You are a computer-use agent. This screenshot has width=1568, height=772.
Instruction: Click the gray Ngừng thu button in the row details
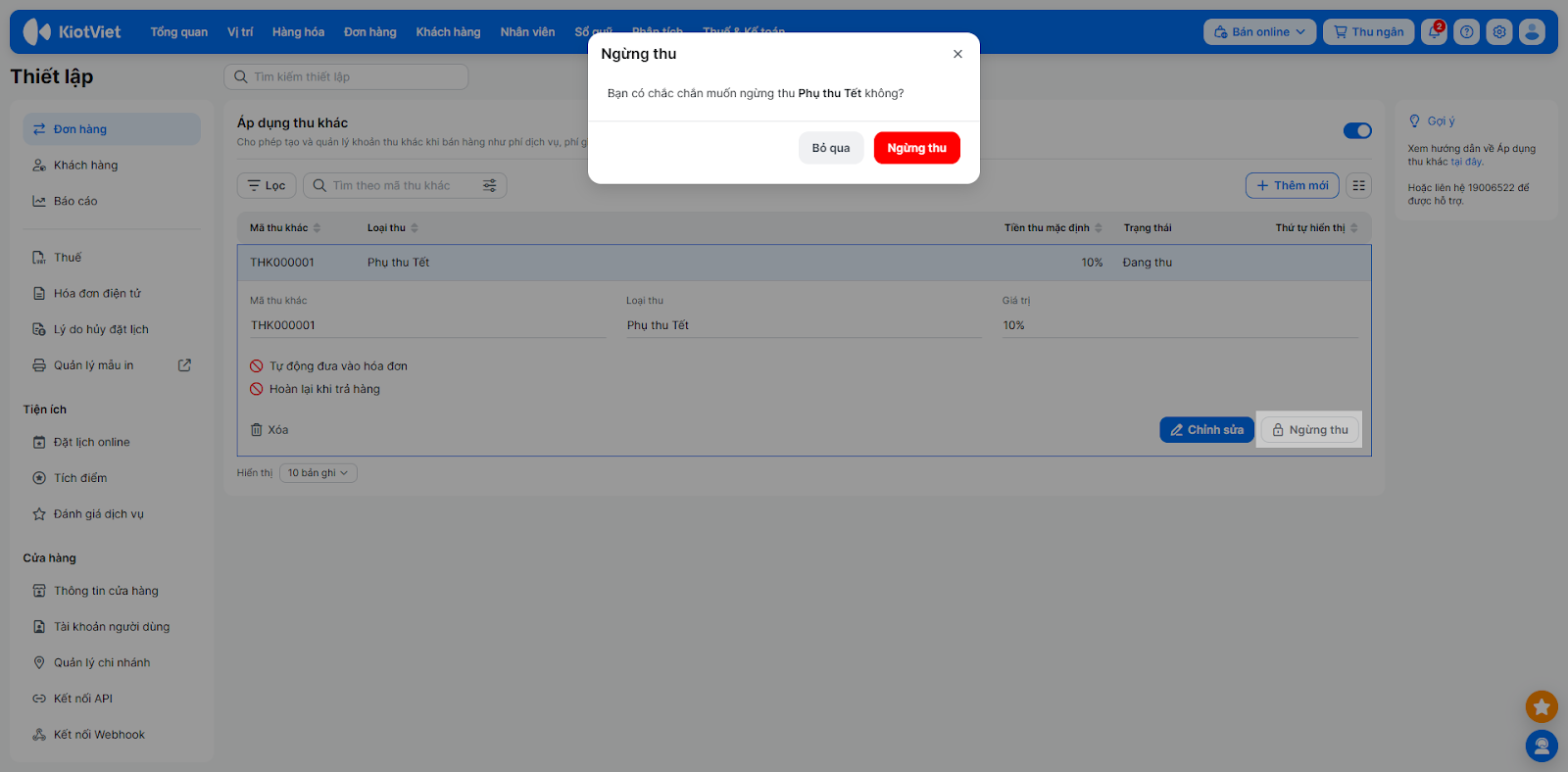tap(1310, 430)
